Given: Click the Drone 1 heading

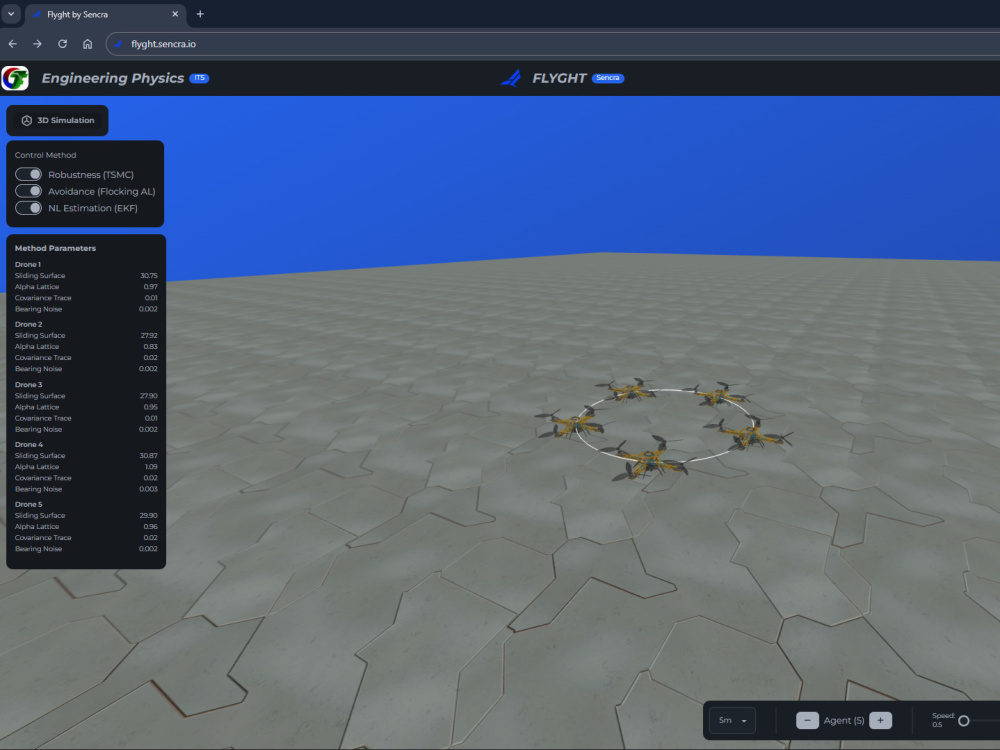Looking at the screenshot, I should click(27, 264).
